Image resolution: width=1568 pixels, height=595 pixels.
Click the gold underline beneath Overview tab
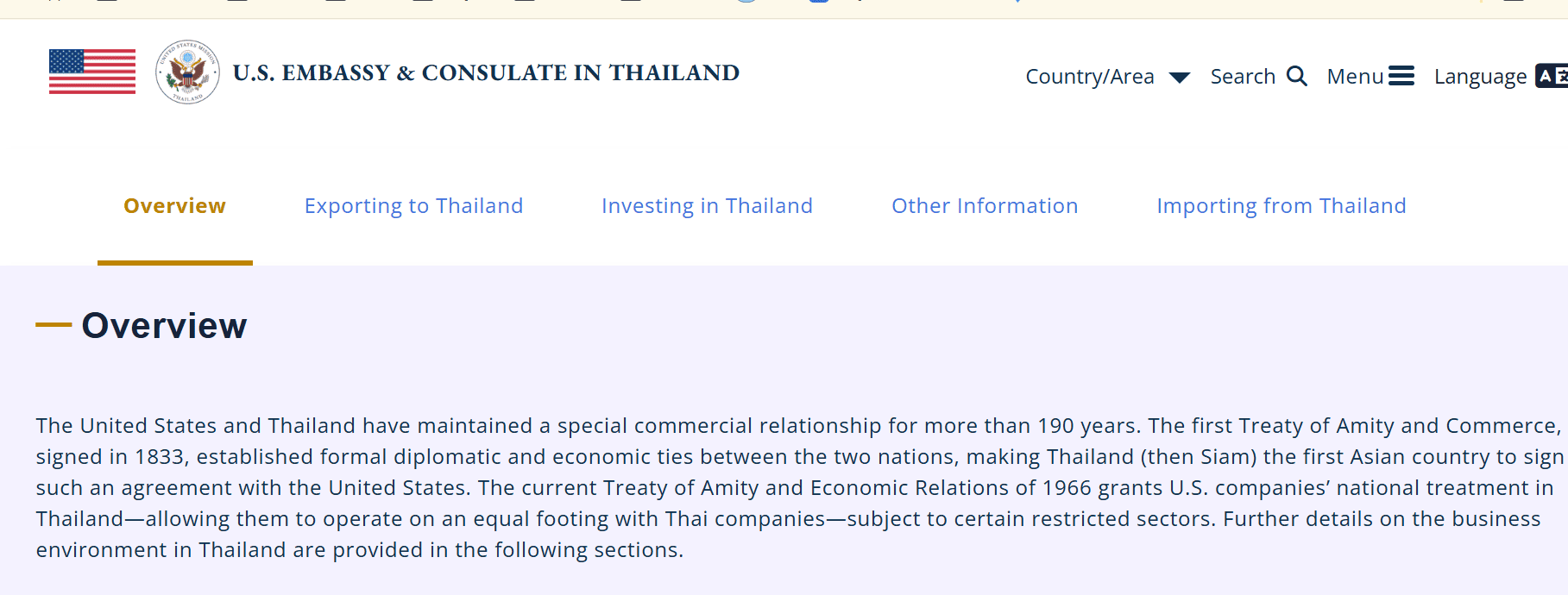[174, 262]
